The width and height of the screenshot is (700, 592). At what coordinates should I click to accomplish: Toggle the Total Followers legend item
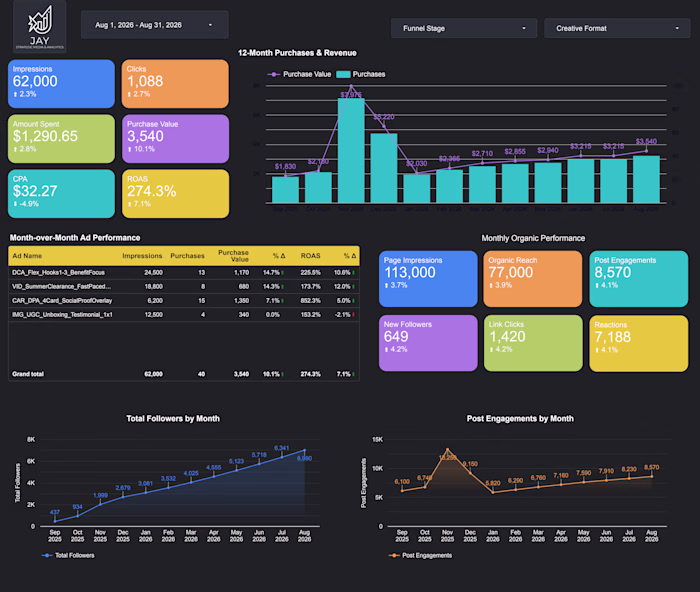click(x=68, y=555)
